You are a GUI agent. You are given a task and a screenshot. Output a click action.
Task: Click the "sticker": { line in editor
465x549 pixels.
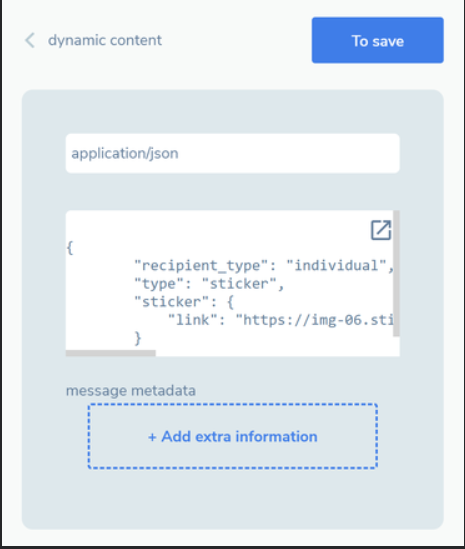[184, 301]
